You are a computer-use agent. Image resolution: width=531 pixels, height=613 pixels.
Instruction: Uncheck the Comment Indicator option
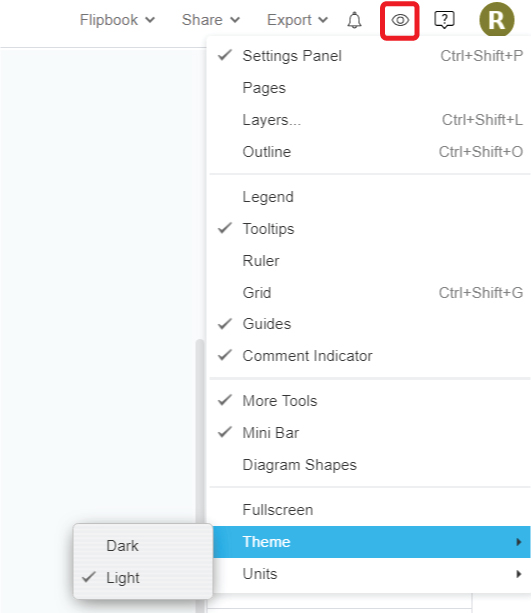coord(370,356)
